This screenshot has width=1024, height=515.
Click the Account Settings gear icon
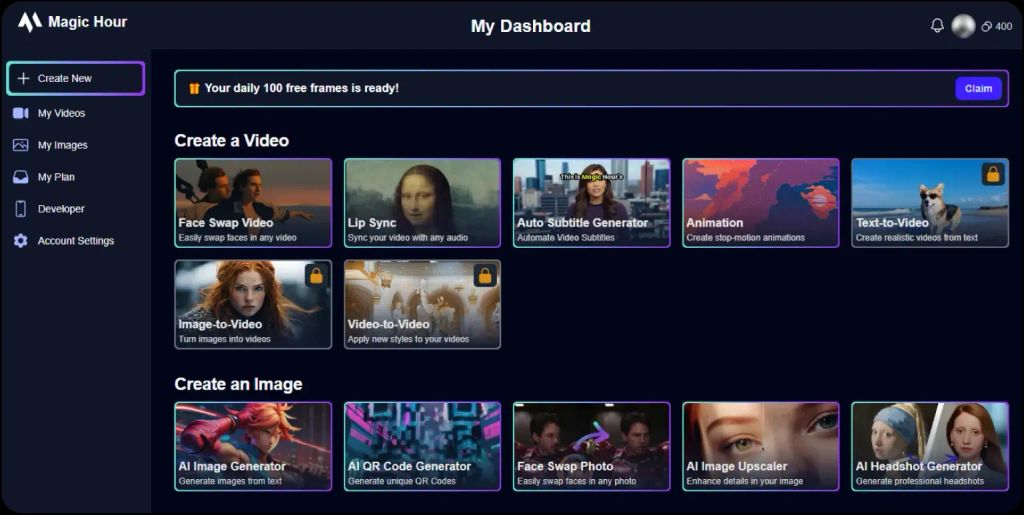[20, 241]
